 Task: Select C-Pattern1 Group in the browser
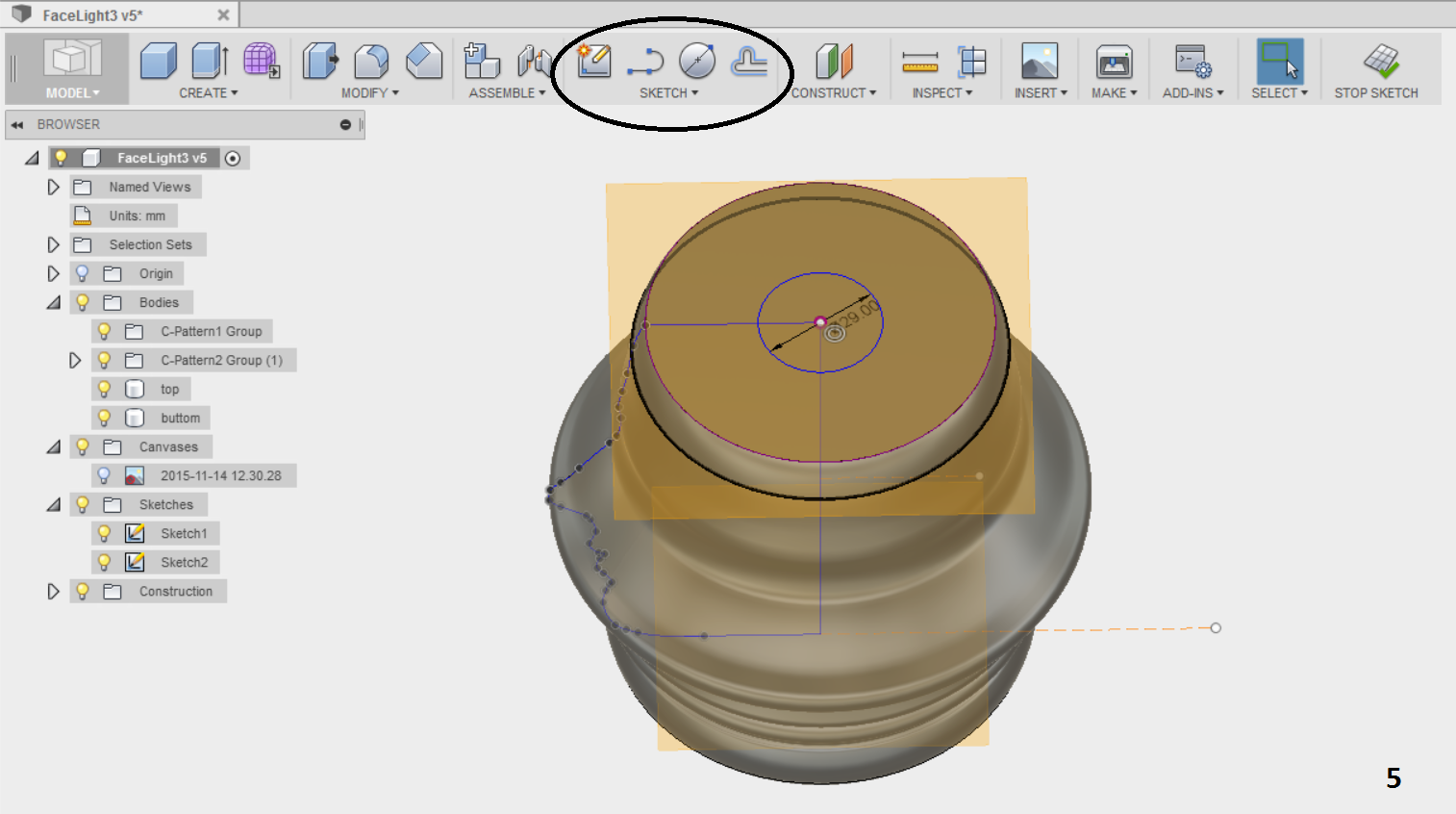pos(212,331)
